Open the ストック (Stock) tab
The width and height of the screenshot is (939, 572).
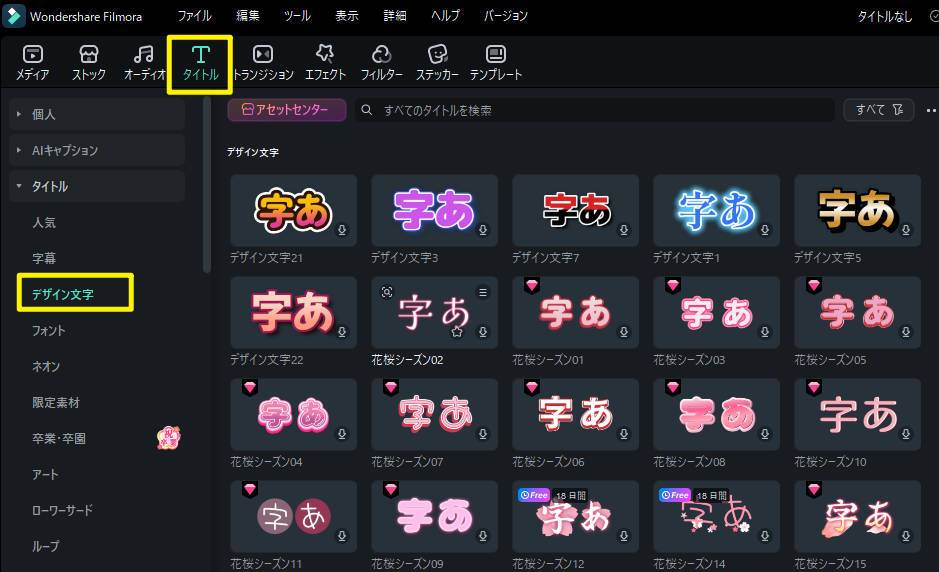point(89,63)
